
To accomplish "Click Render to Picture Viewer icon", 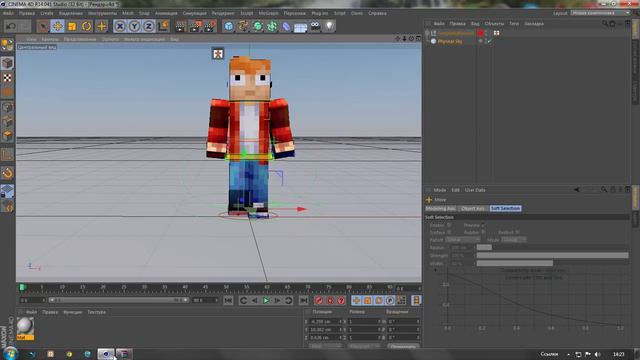I will pos(195,27).
